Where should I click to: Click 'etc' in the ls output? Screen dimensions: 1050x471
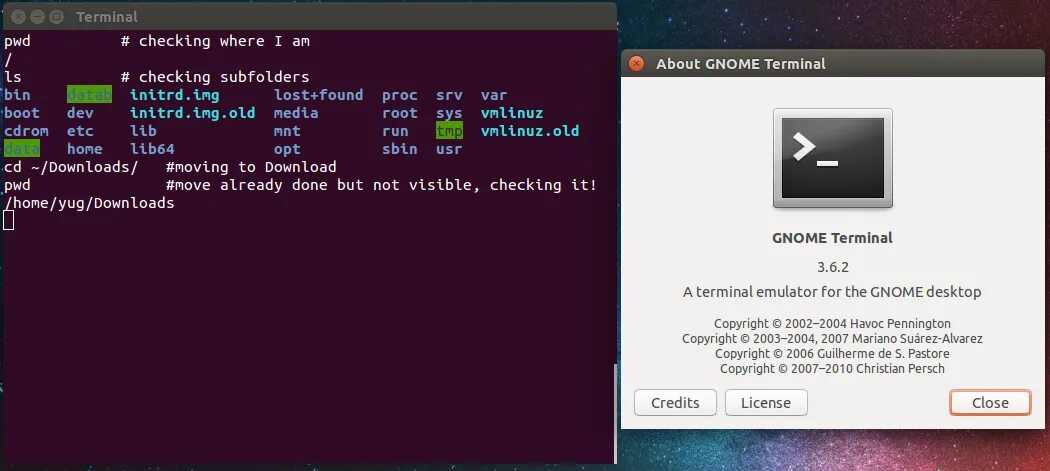pos(80,131)
